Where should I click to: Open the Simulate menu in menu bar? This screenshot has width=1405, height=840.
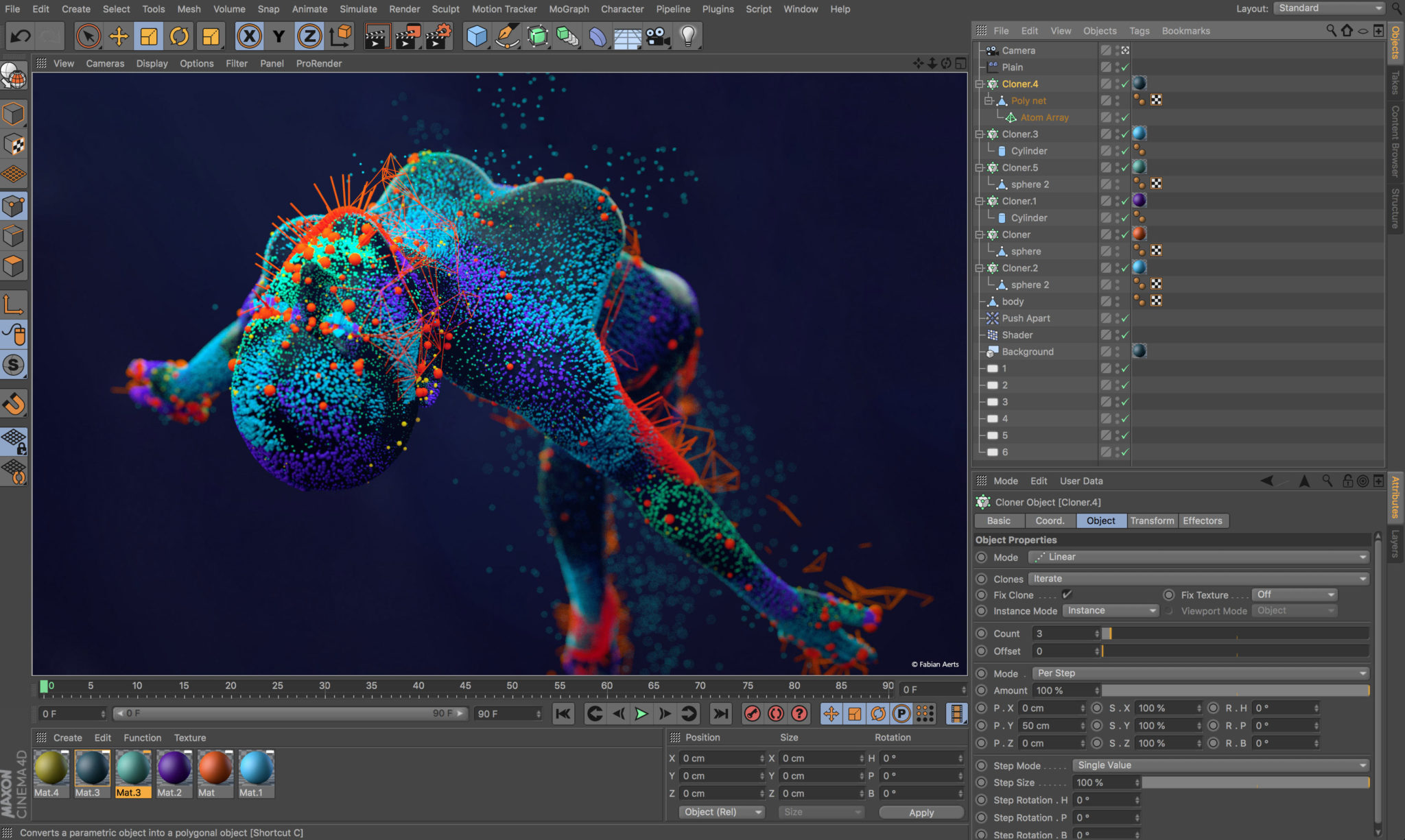click(x=359, y=9)
